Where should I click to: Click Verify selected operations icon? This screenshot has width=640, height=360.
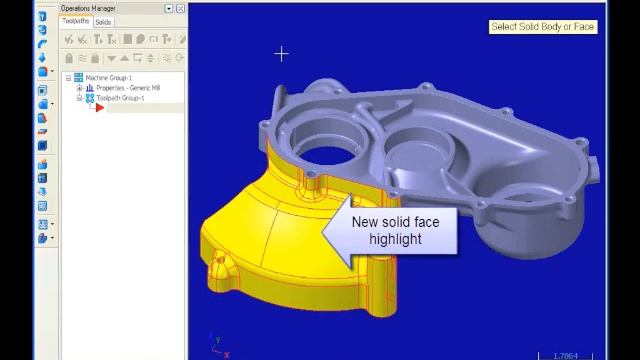(x=140, y=39)
